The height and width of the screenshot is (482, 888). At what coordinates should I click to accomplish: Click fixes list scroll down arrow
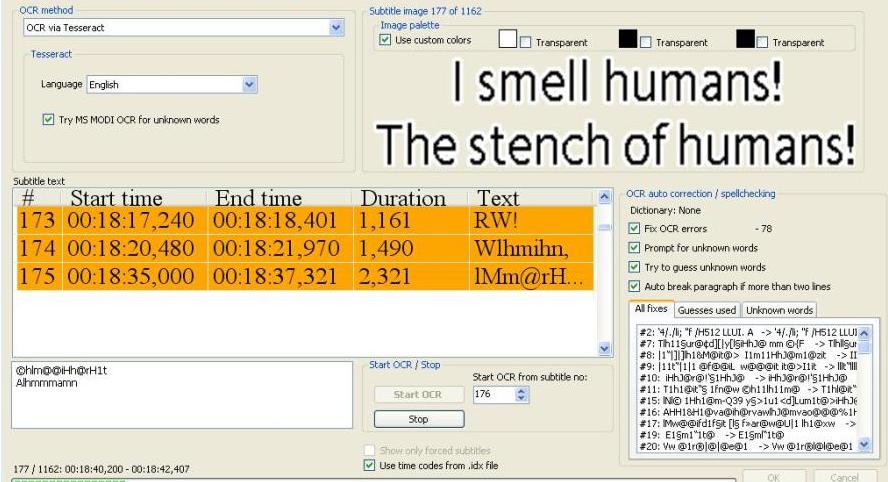865,445
